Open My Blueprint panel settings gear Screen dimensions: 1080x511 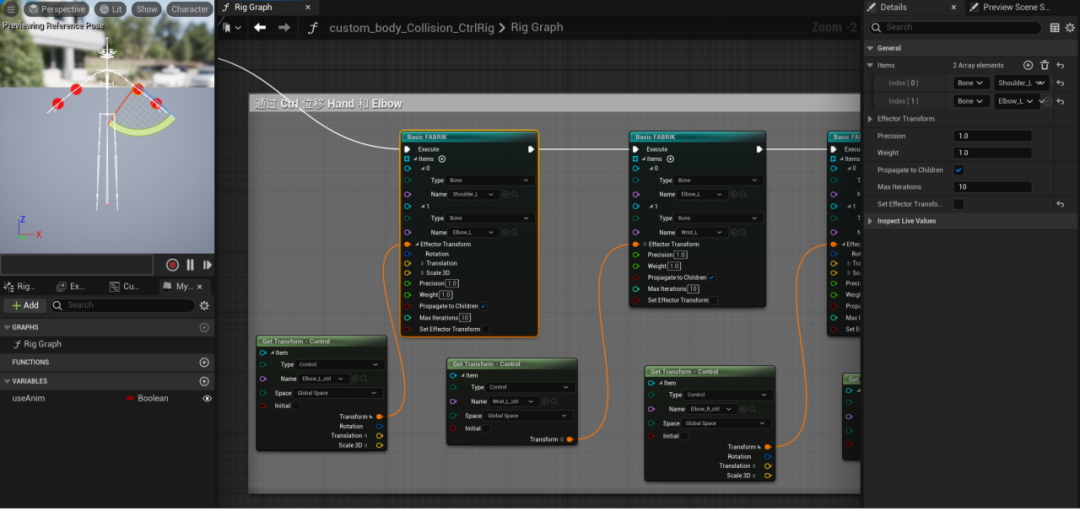coord(204,306)
